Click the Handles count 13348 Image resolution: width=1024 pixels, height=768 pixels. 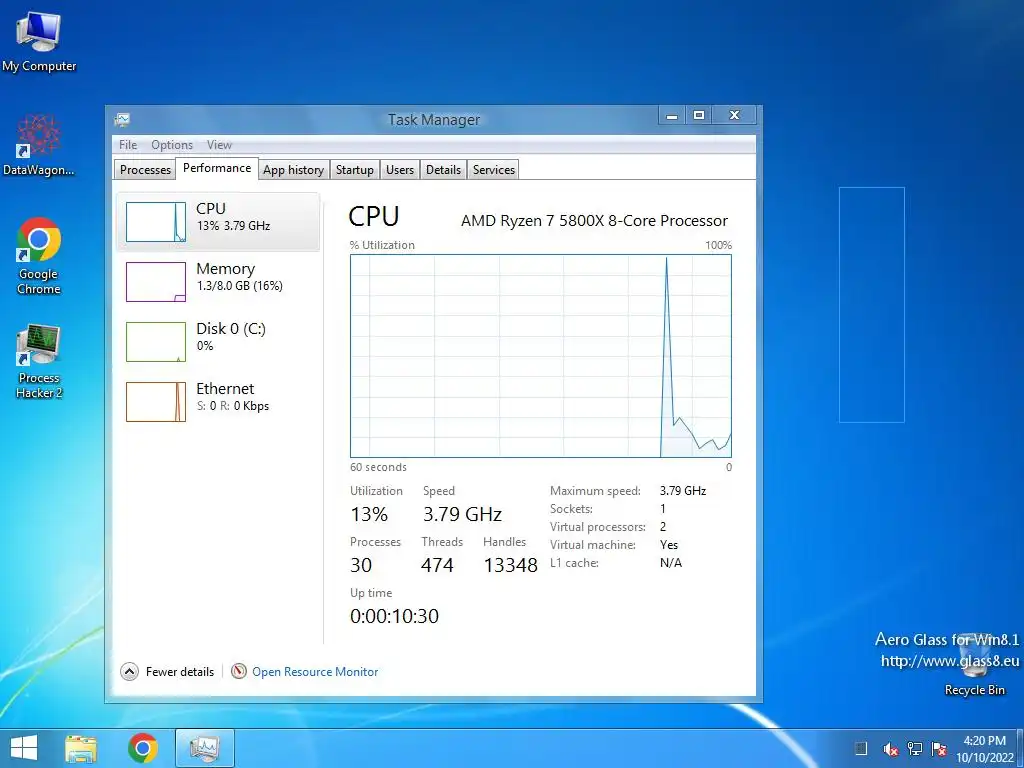[511, 566]
